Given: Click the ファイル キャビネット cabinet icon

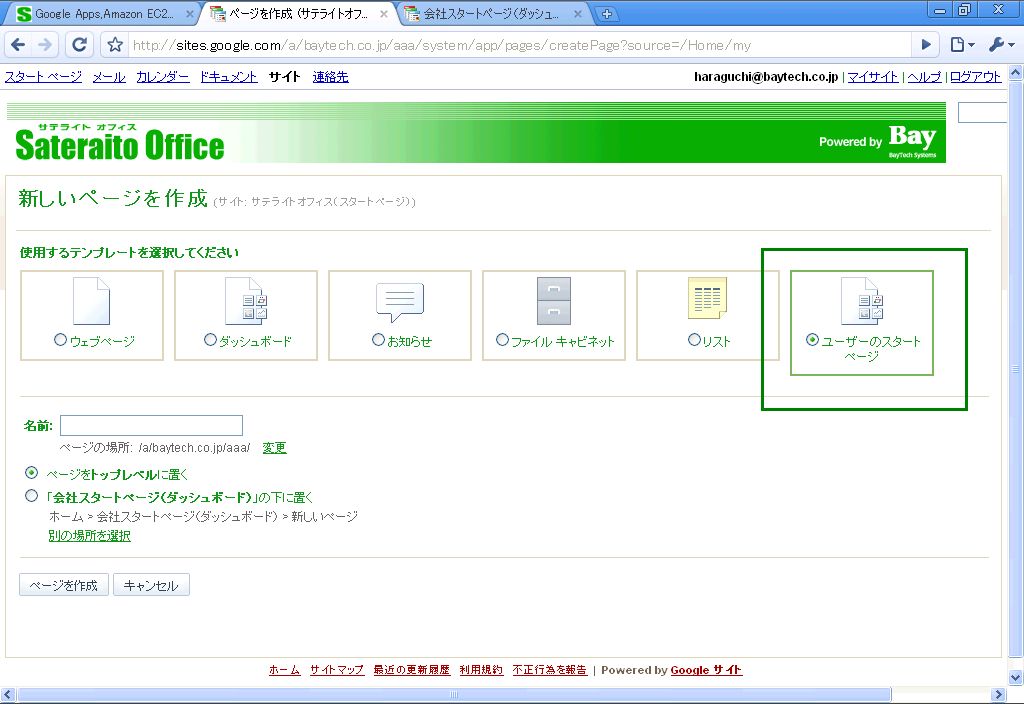Looking at the screenshot, I should [554, 301].
